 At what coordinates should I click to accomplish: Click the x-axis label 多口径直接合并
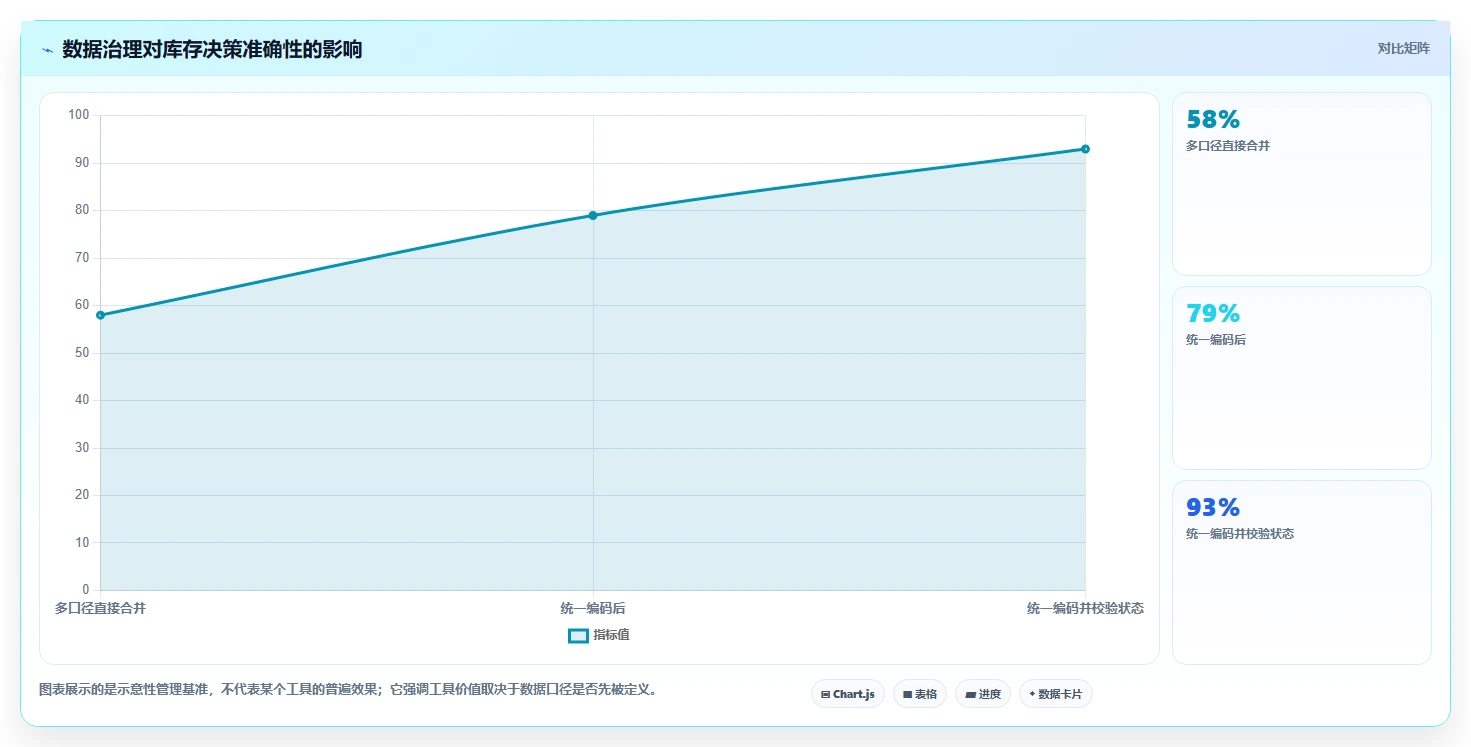pyautogui.click(x=100, y=608)
